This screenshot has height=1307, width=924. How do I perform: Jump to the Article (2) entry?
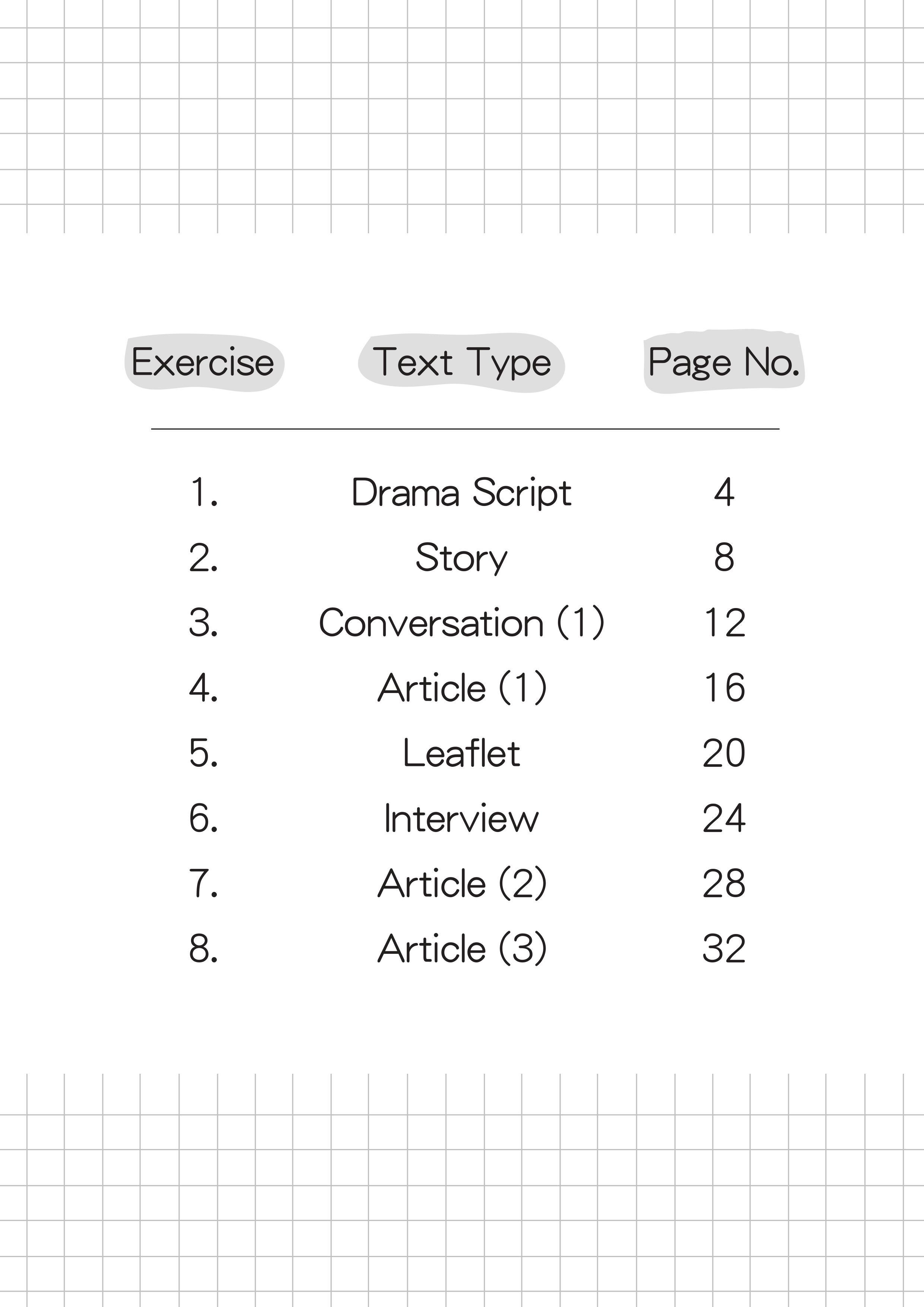(x=461, y=883)
